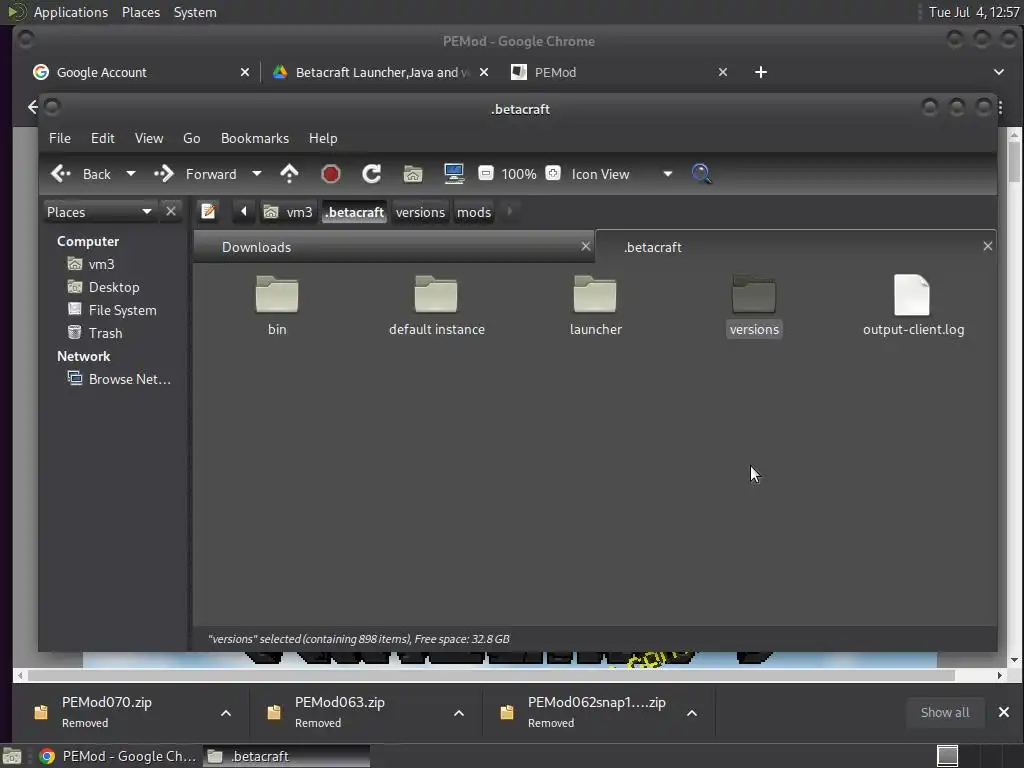
Task: Open the Forward history dropdown arrow
Action: pyautogui.click(x=257, y=174)
